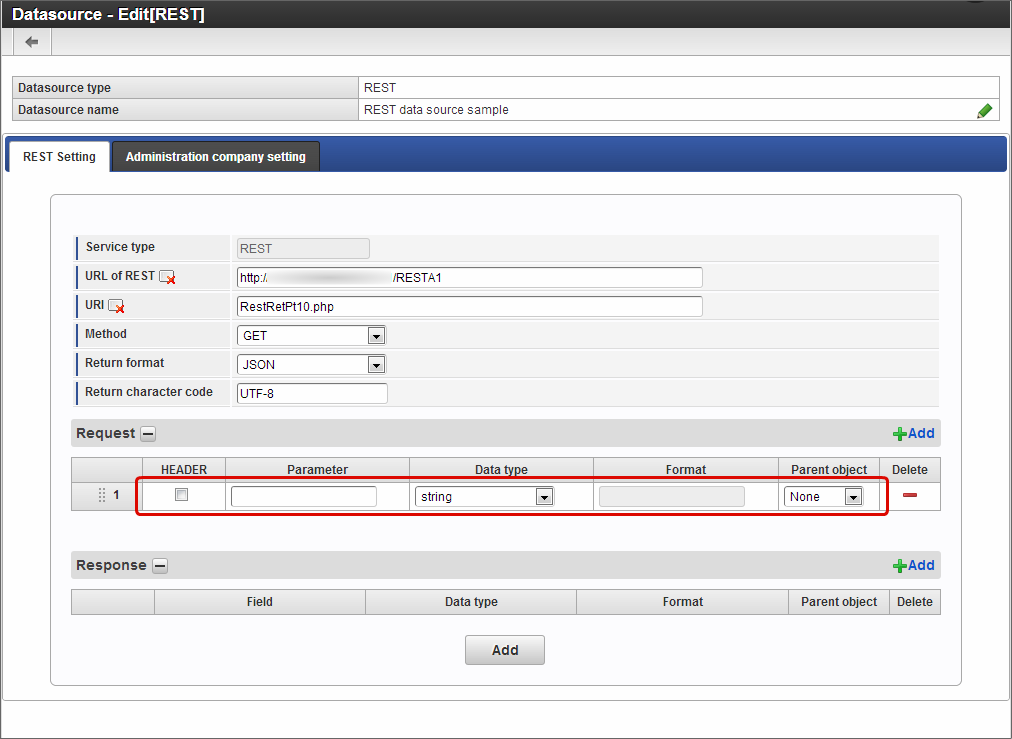This screenshot has width=1012, height=739.
Task: Click the 'Return character code' label
Action: tap(149, 392)
